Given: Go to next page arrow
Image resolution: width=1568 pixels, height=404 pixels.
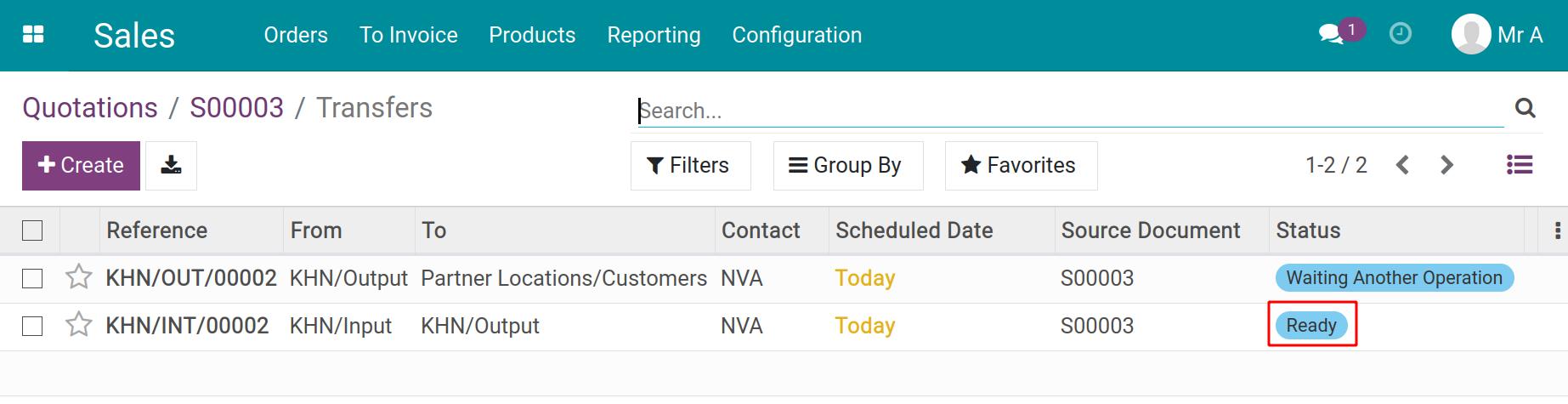Looking at the screenshot, I should coord(1447,165).
